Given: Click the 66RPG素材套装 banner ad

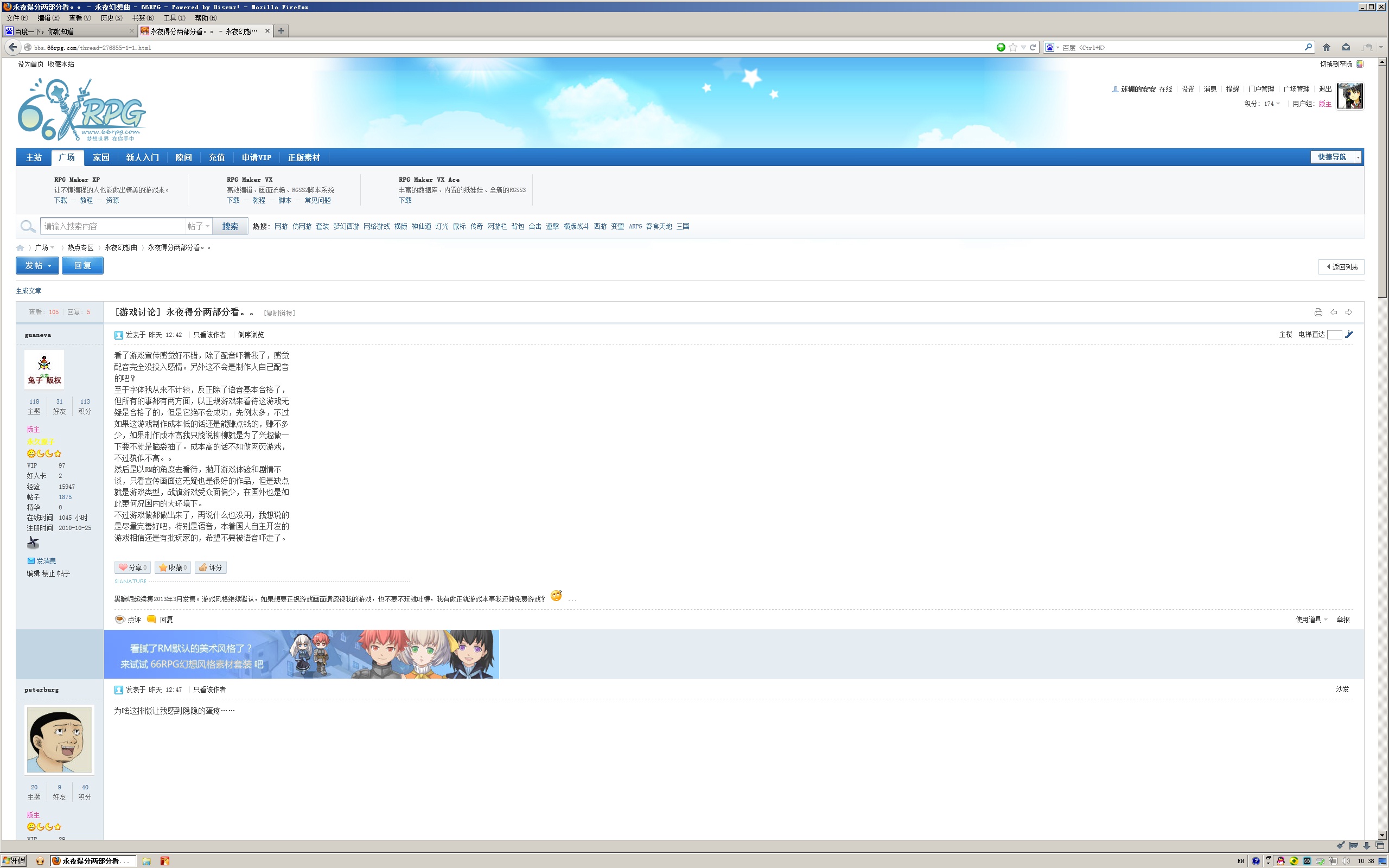Looking at the screenshot, I should pyautogui.click(x=301, y=654).
